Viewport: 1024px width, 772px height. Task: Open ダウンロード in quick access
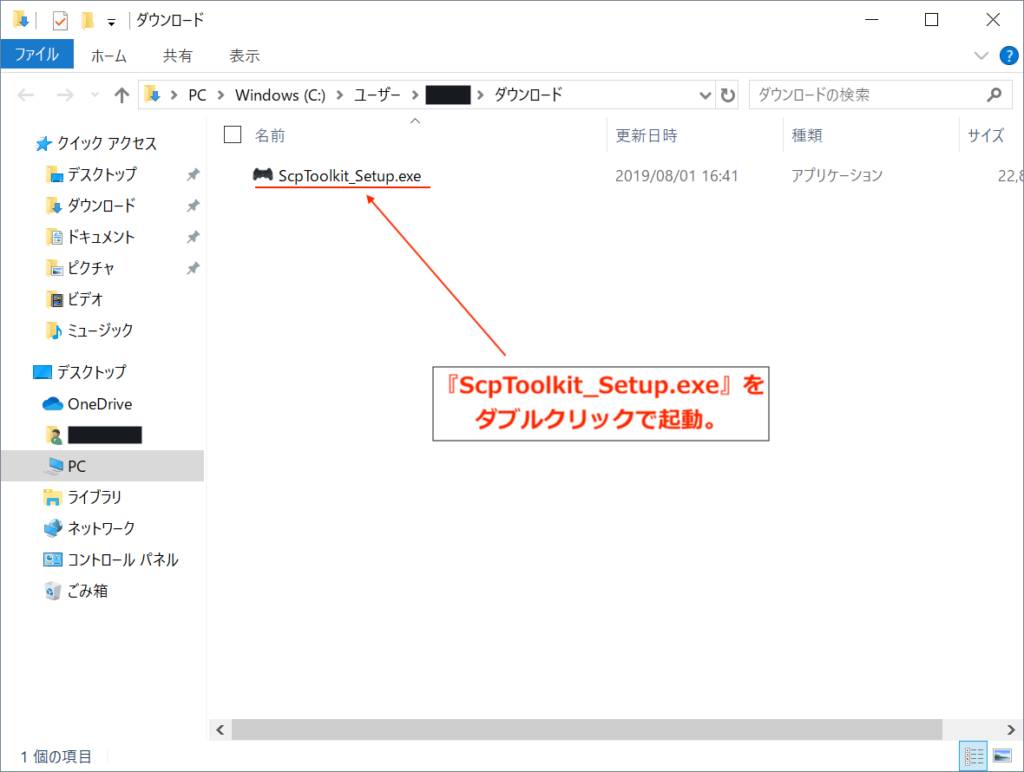pyautogui.click(x=102, y=206)
